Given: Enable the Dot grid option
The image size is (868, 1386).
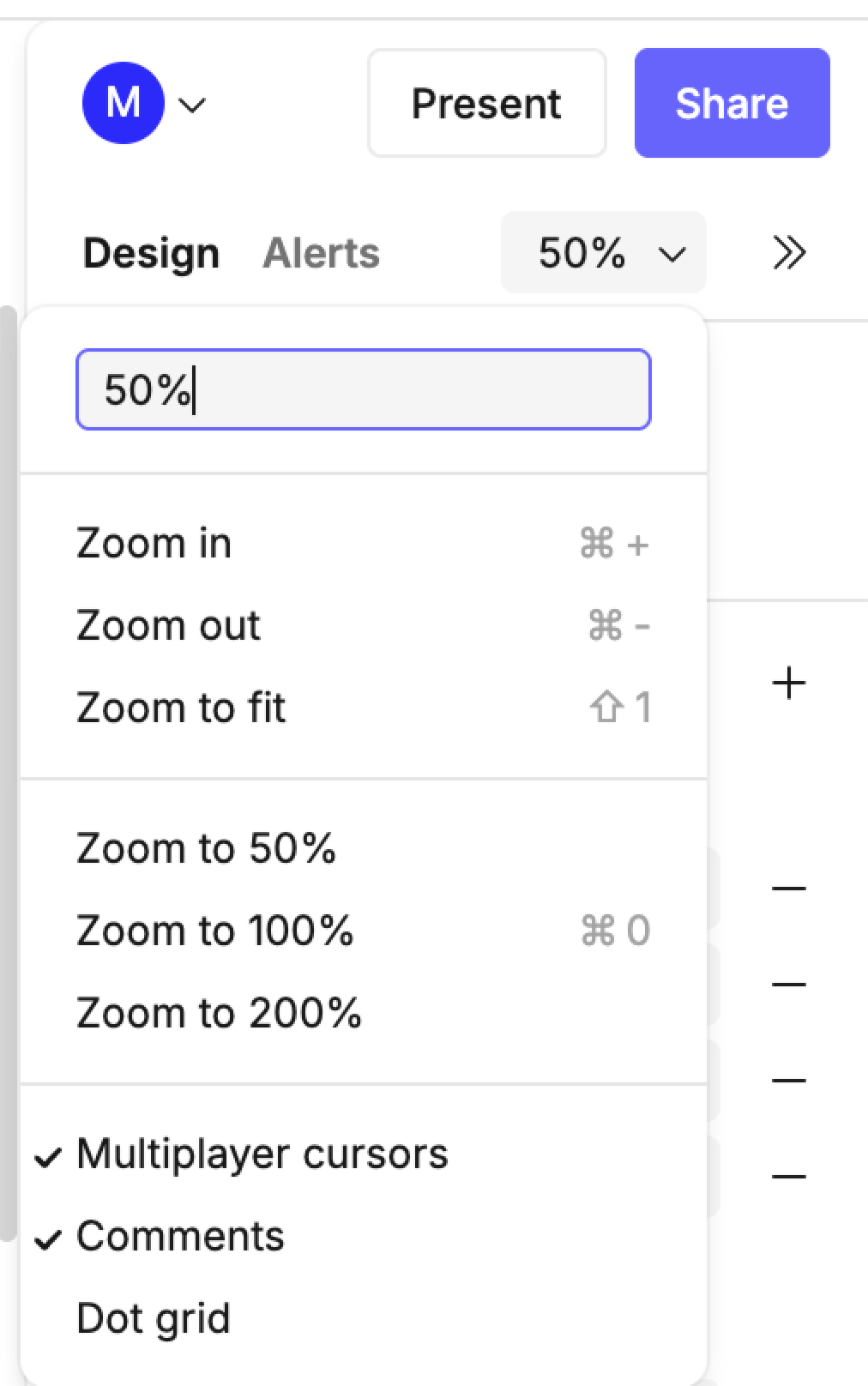Looking at the screenshot, I should click(x=154, y=1319).
